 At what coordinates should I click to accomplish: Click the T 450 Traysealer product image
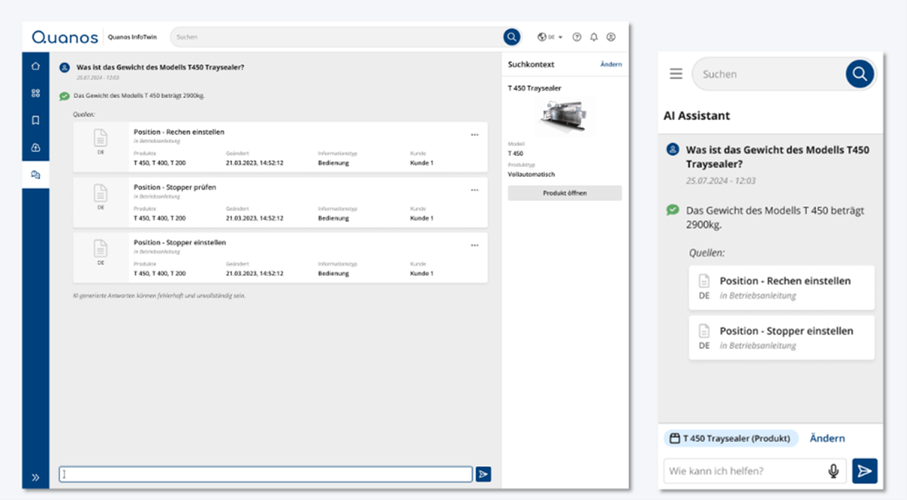565,115
